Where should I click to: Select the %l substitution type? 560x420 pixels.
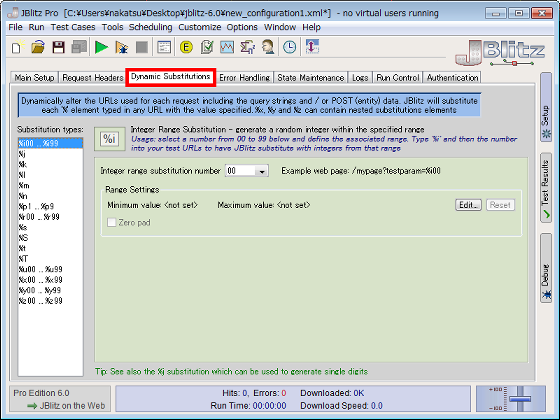[x=50, y=175]
